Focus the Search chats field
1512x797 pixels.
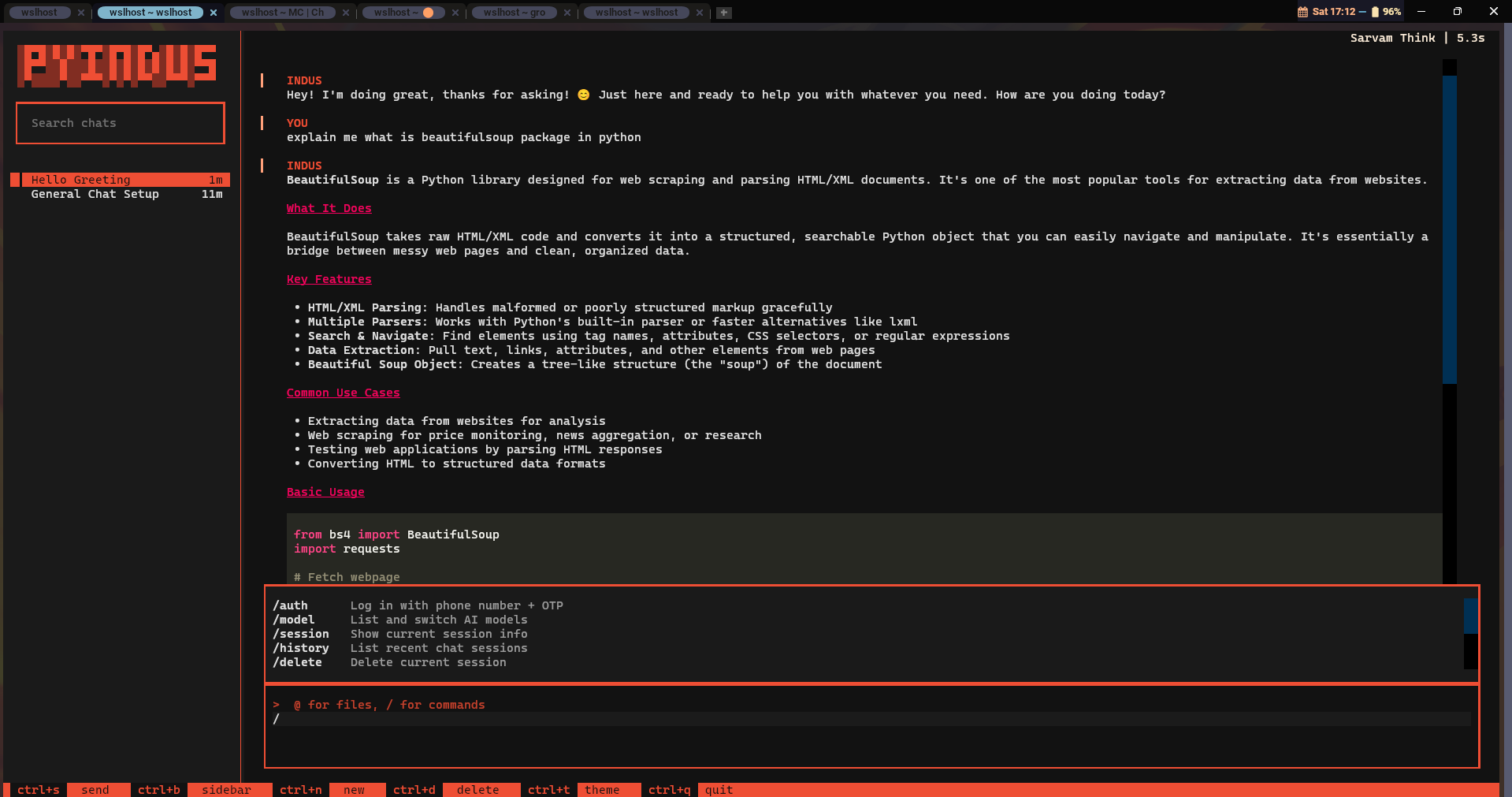click(121, 123)
